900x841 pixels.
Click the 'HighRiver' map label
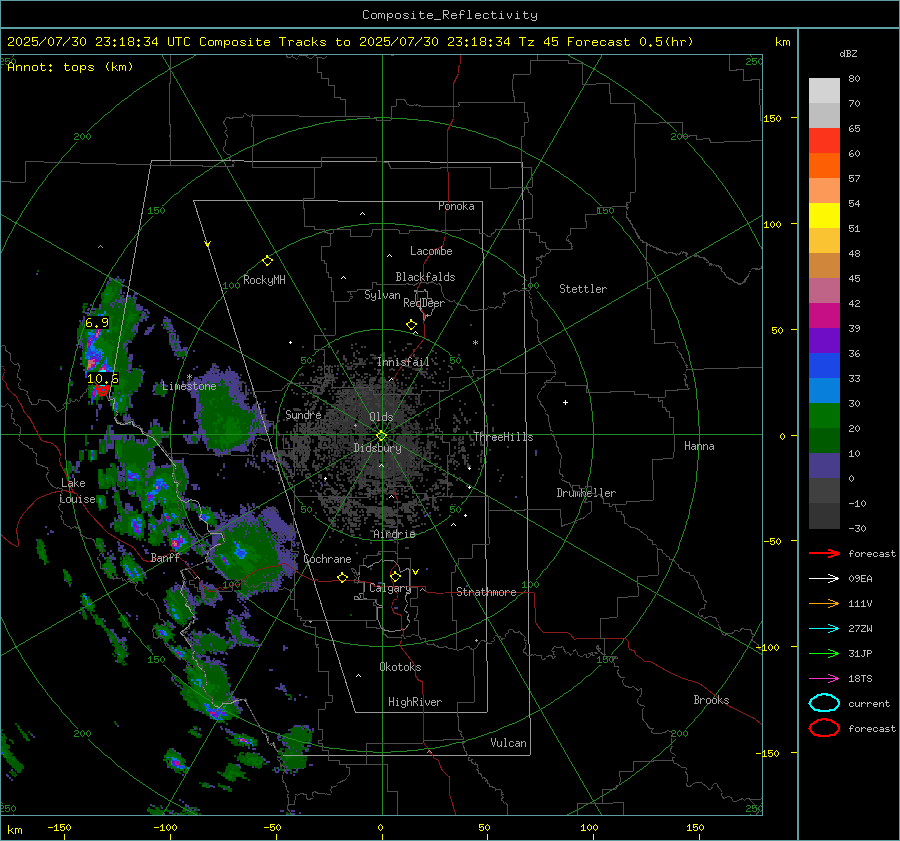(415, 702)
